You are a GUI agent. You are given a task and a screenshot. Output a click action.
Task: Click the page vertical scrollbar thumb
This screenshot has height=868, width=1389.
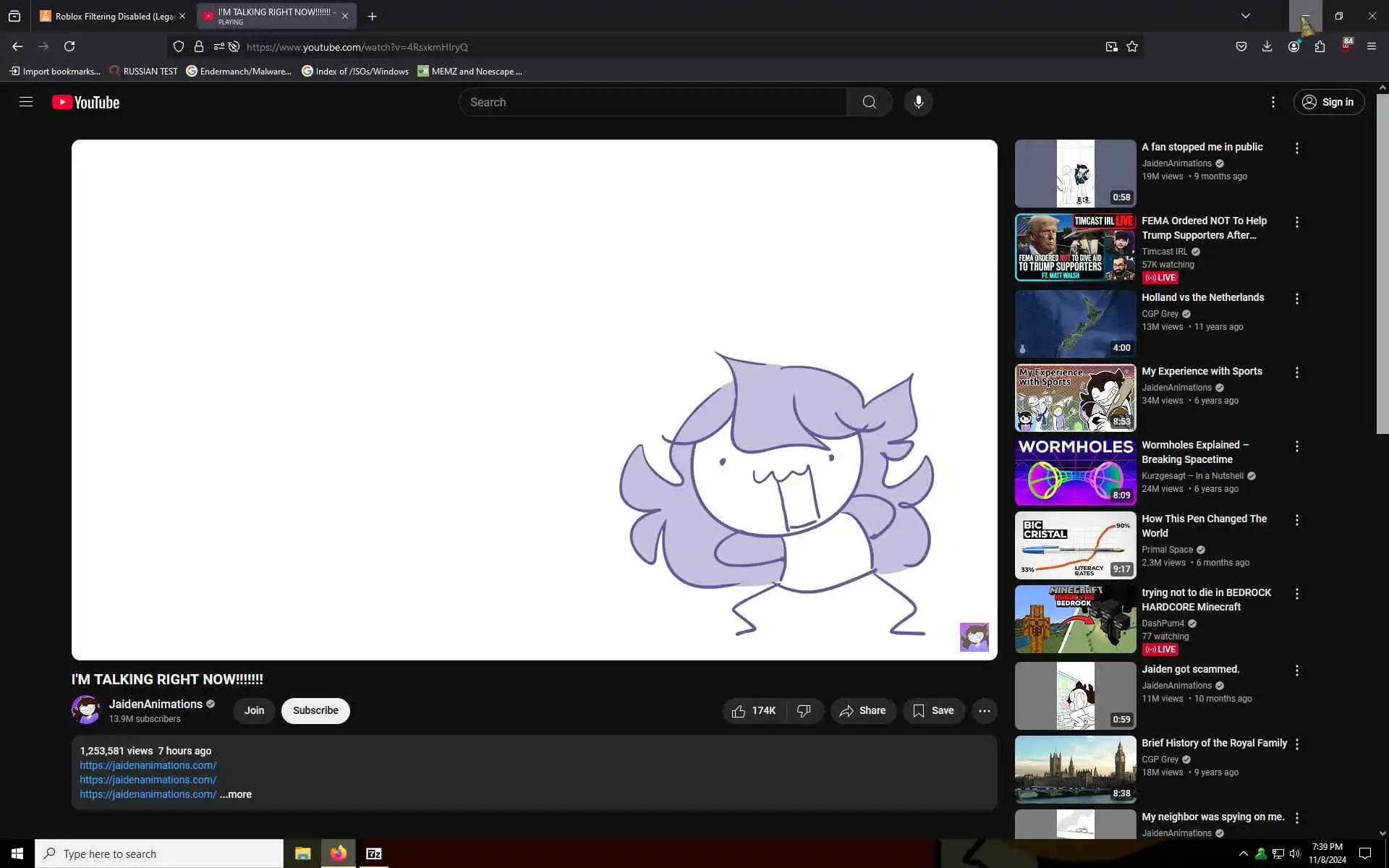[1382, 264]
